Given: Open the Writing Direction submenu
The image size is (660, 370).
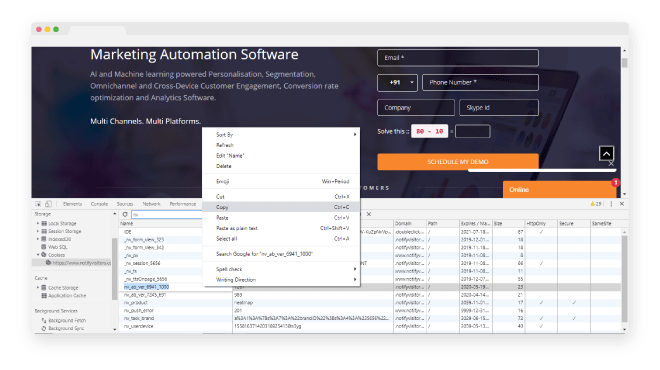Looking at the screenshot, I should (282, 279).
